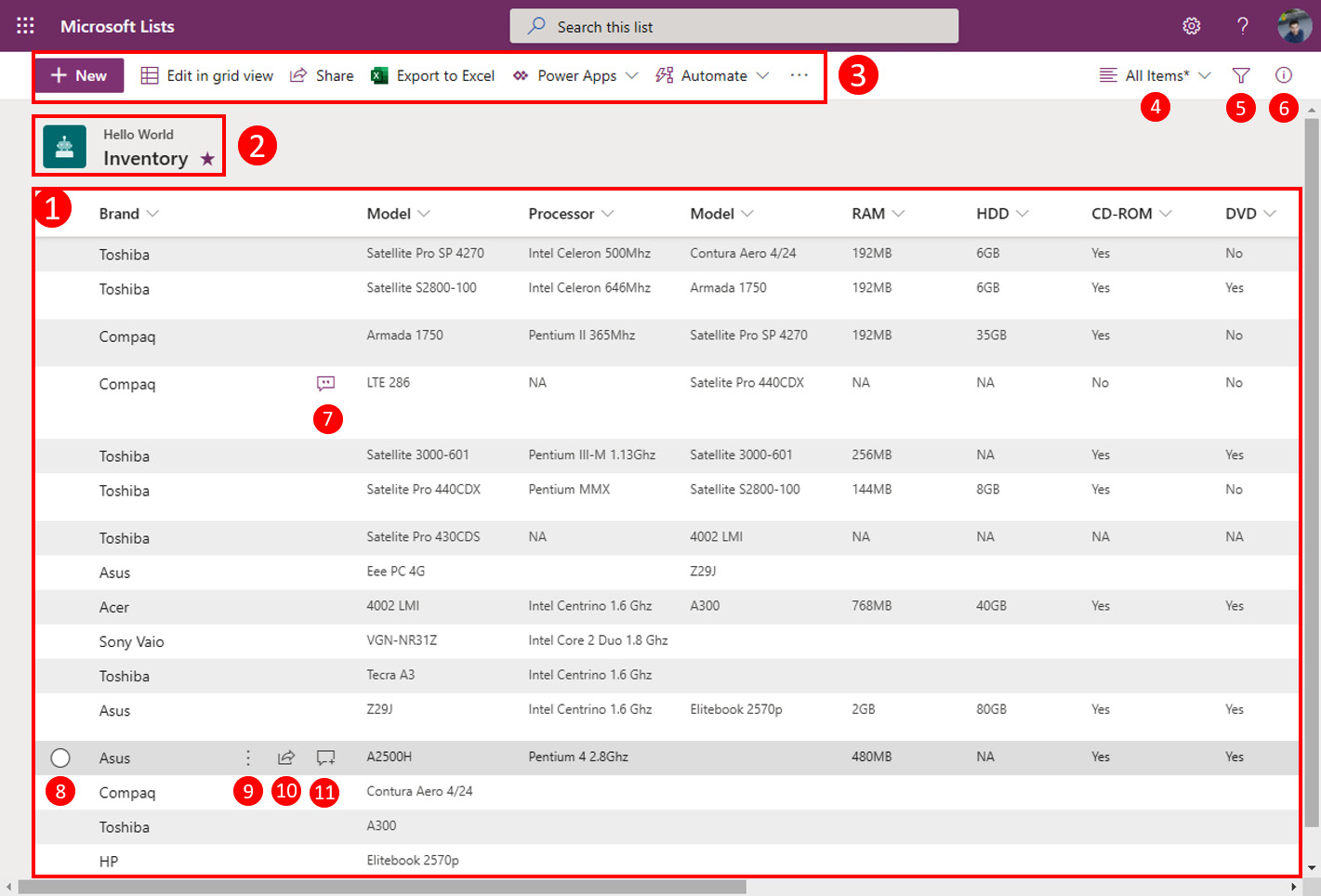1321x896 pixels.
Task: Click the Acer brand cell
Action: coord(114,608)
